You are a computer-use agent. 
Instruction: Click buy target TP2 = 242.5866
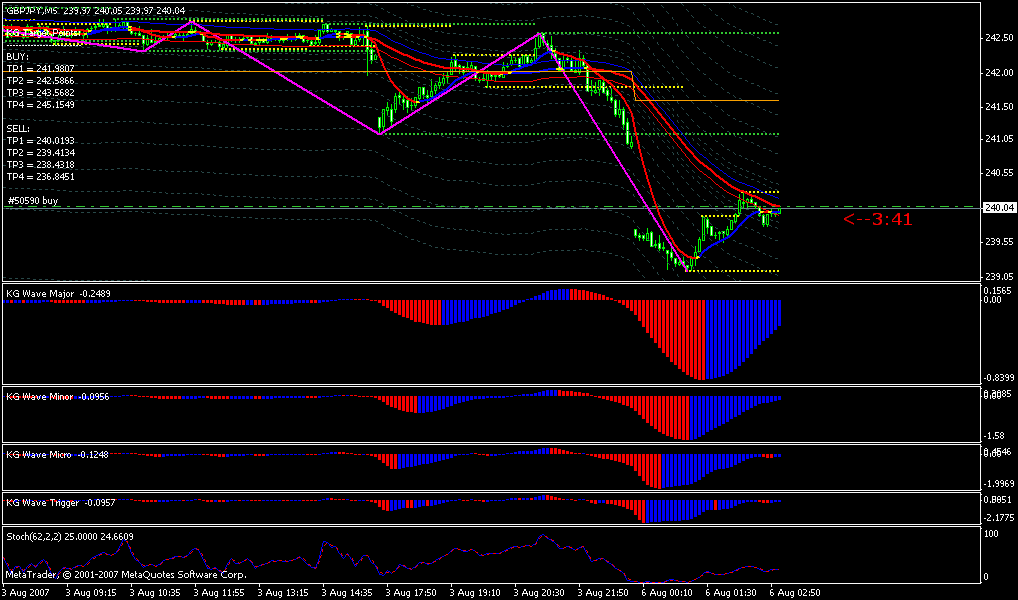[40, 81]
